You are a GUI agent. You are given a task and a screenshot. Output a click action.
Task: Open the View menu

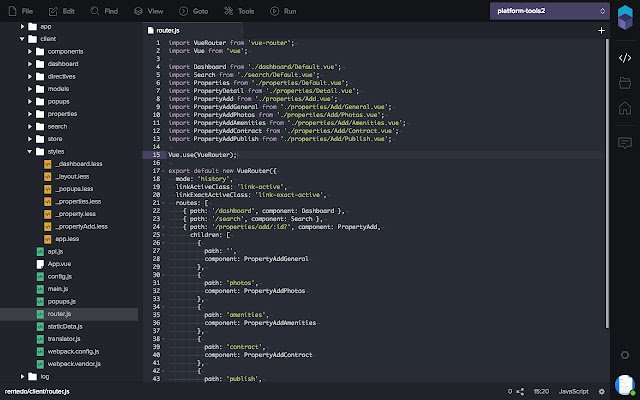149,11
